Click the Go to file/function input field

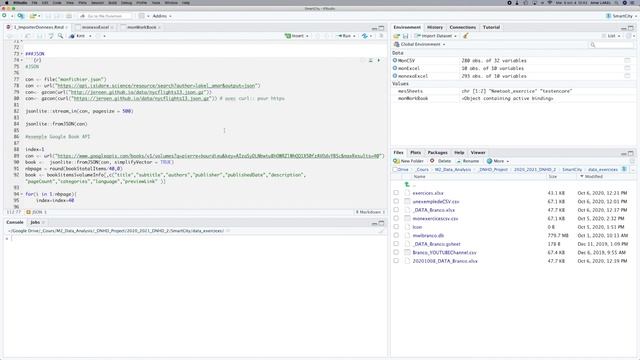point(105,16)
